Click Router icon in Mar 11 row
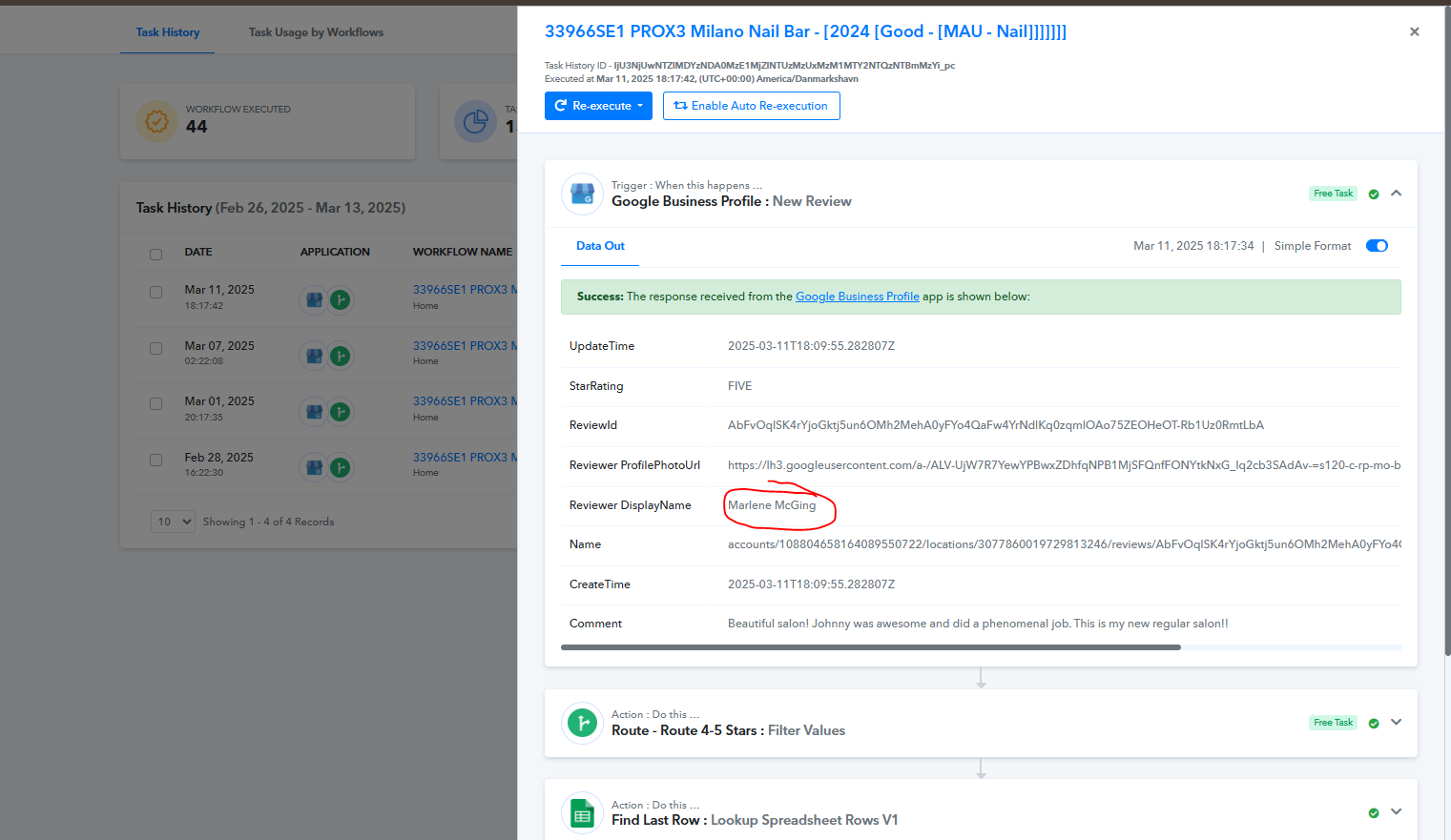The width and height of the screenshot is (1451, 840). [x=340, y=300]
